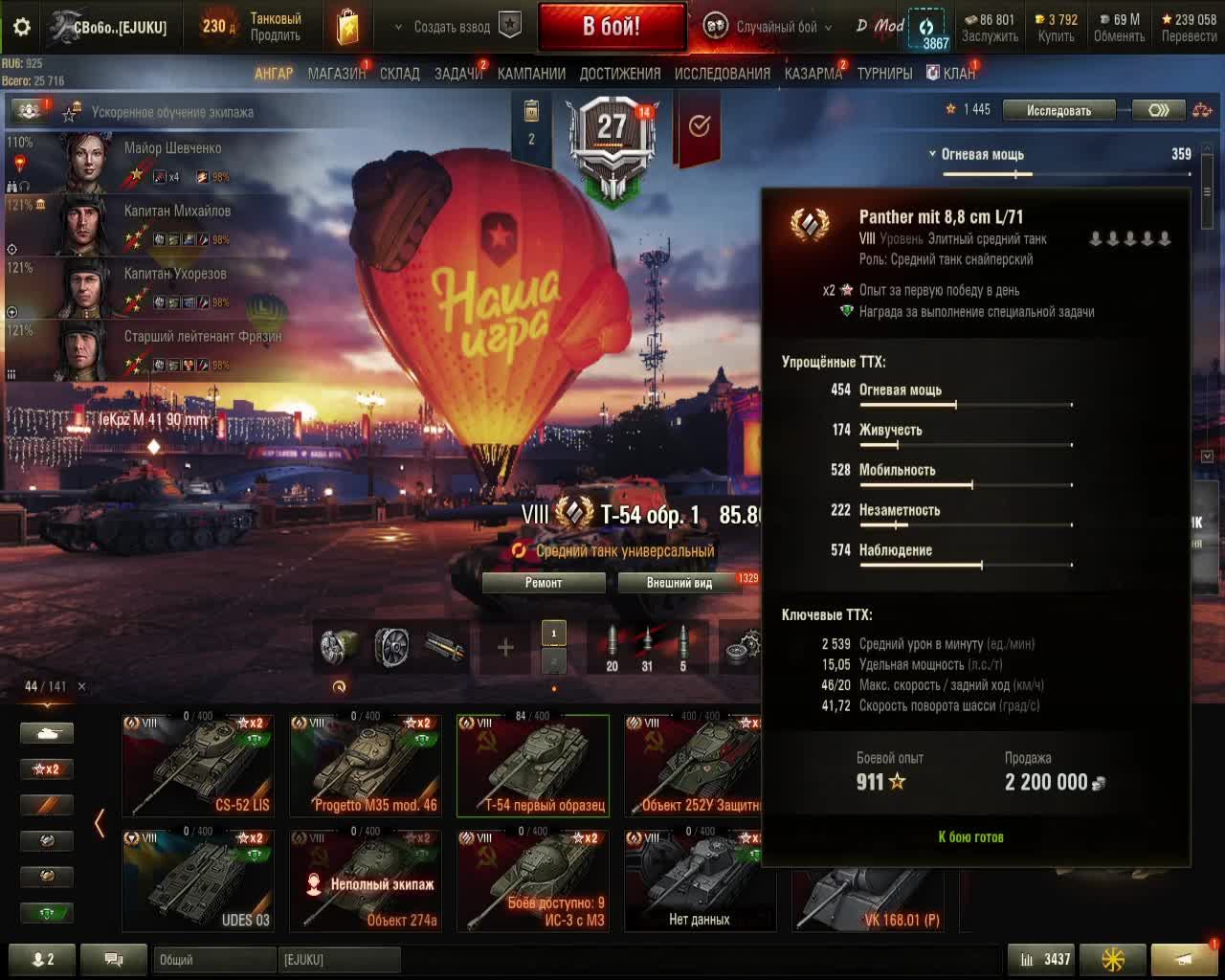Open the yellow gift bag store icon
Viewport: 1225px width, 980px height.
tap(347, 27)
